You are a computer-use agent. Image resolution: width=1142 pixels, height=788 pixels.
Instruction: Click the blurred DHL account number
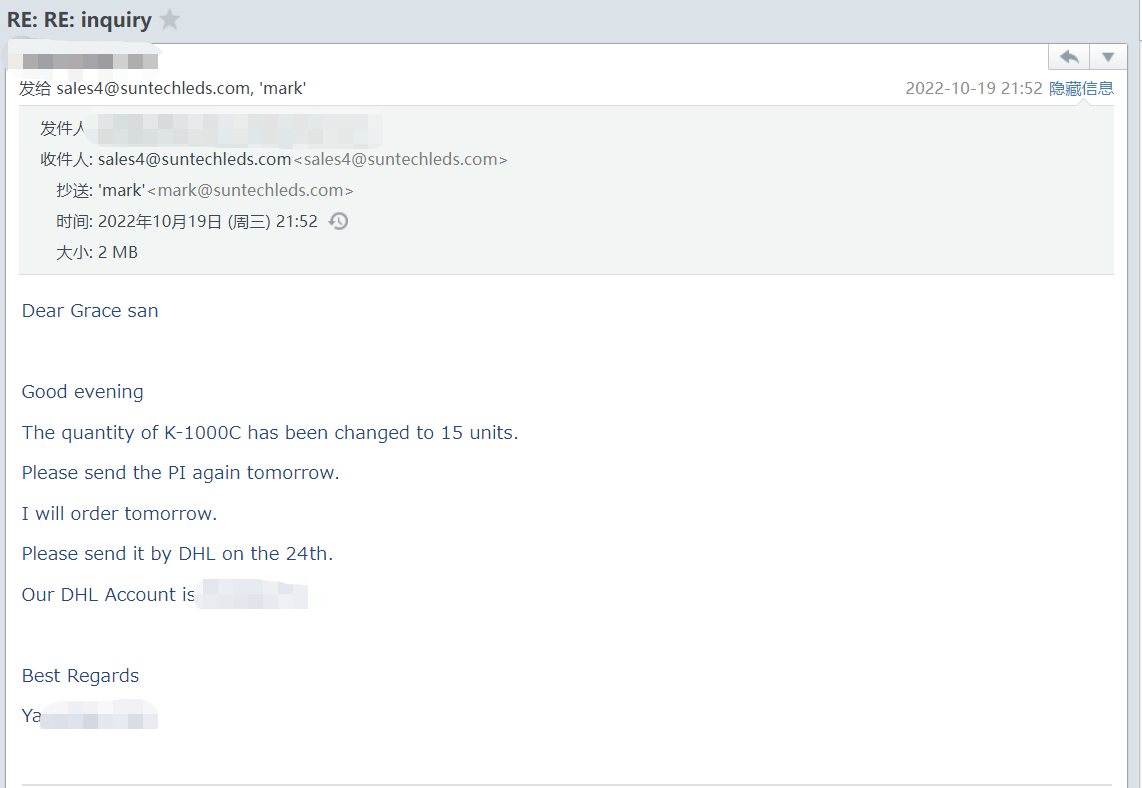pyautogui.click(x=252, y=595)
